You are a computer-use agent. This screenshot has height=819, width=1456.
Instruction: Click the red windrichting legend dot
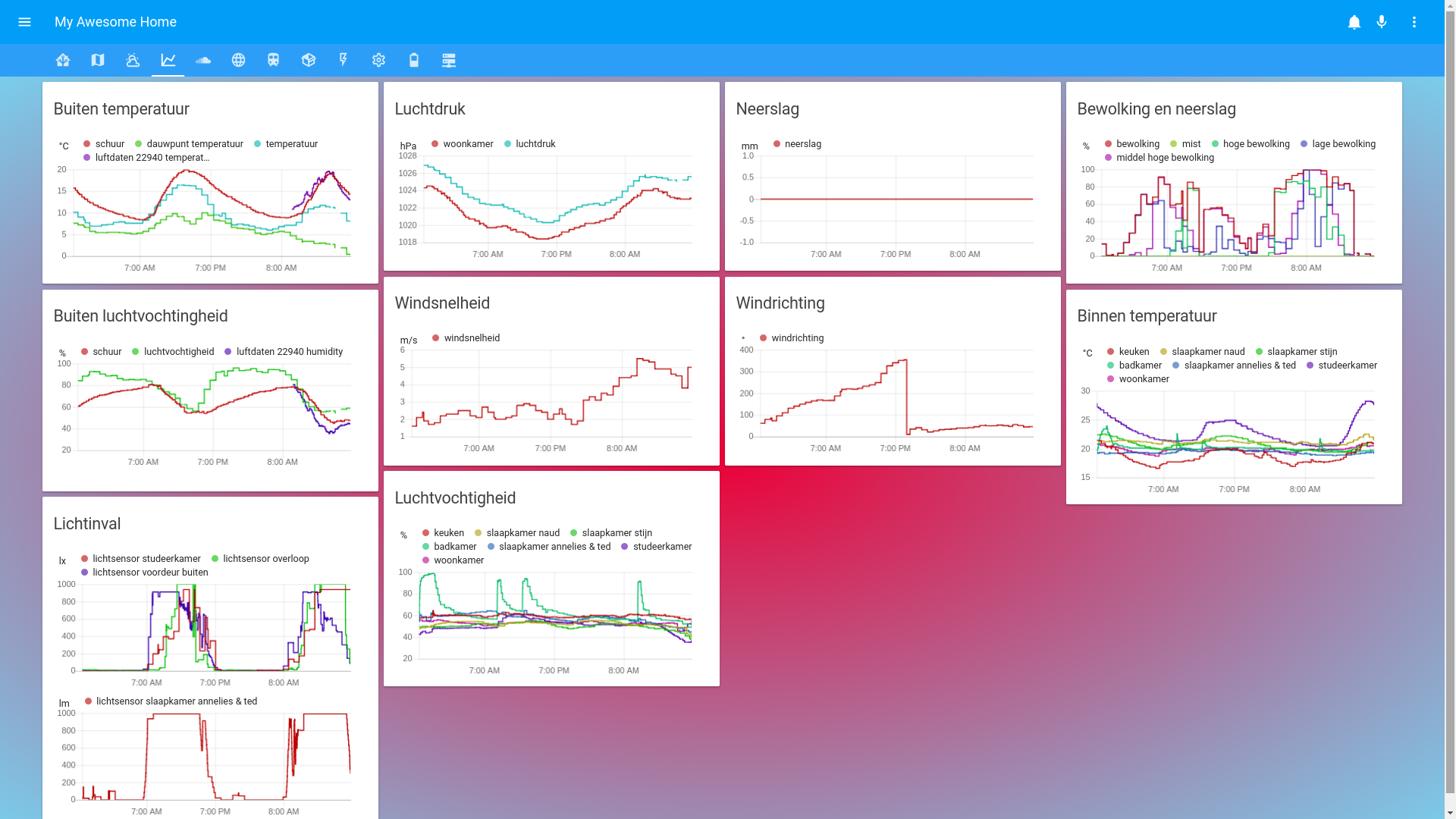pyautogui.click(x=764, y=338)
